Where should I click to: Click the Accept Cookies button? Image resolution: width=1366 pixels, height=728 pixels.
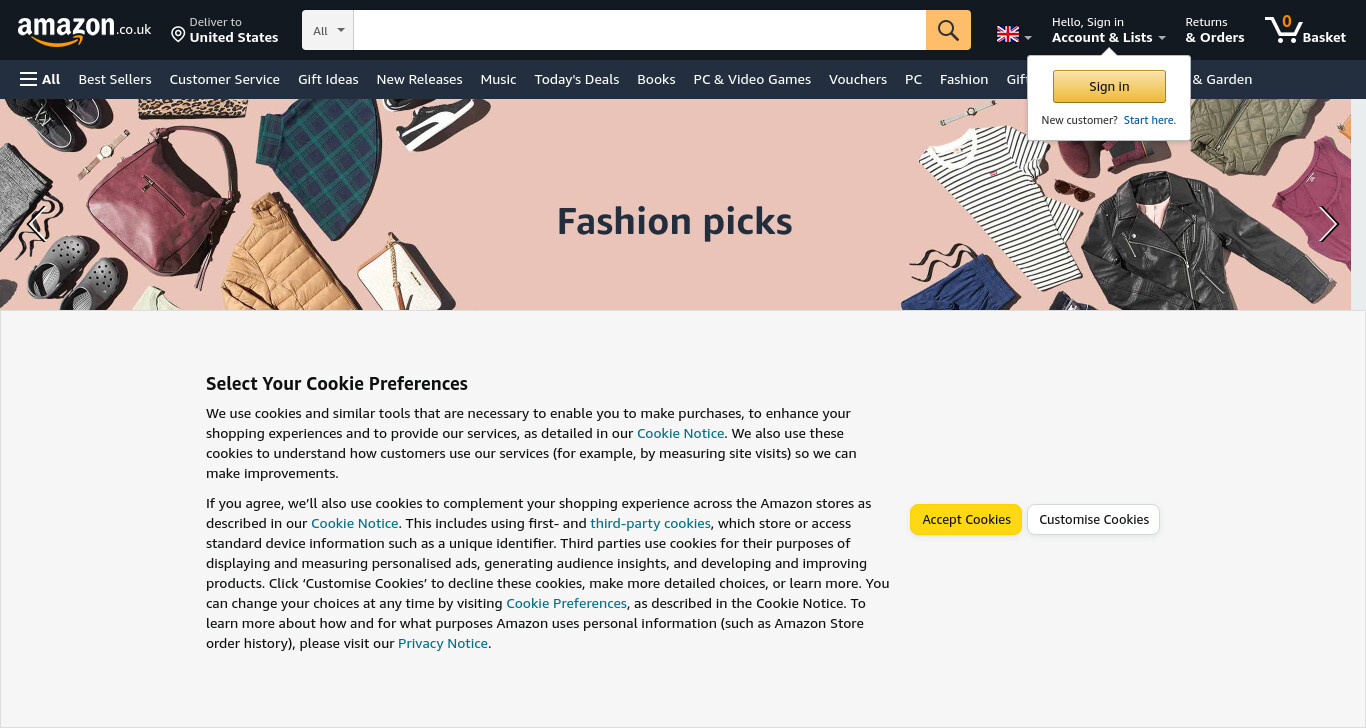pos(966,520)
